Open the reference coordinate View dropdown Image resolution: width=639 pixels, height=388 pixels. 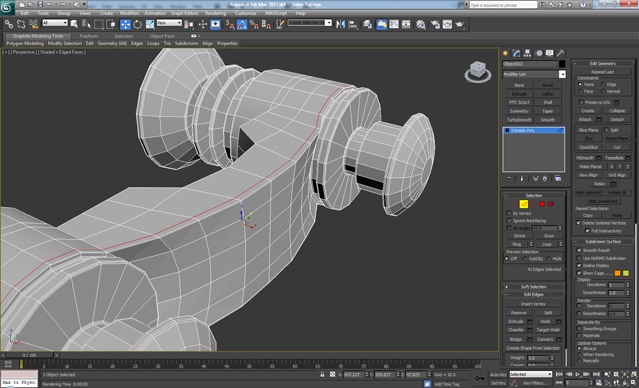pyautogui.click(x=169, y=23)
